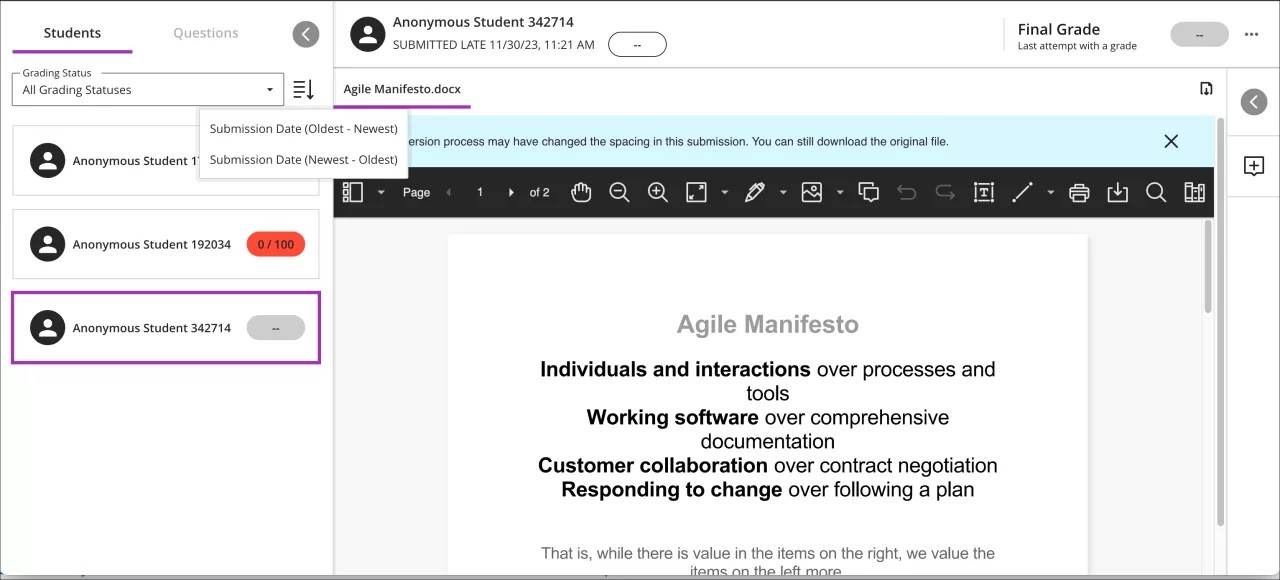
Task: Dismiss the spacing warning banner
Action: point(1171,141)
